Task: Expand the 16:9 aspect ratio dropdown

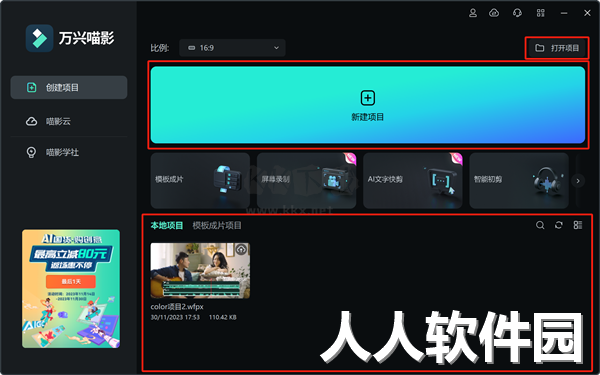Action: click(x=232, y=48)
